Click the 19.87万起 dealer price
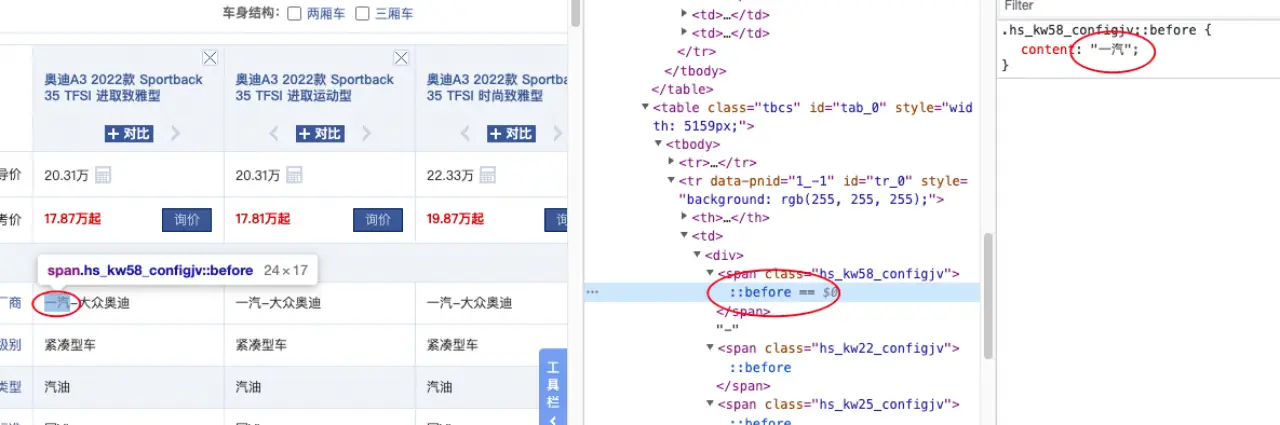This screenshot has height=425, width=1280. click(x=454, y=220)
